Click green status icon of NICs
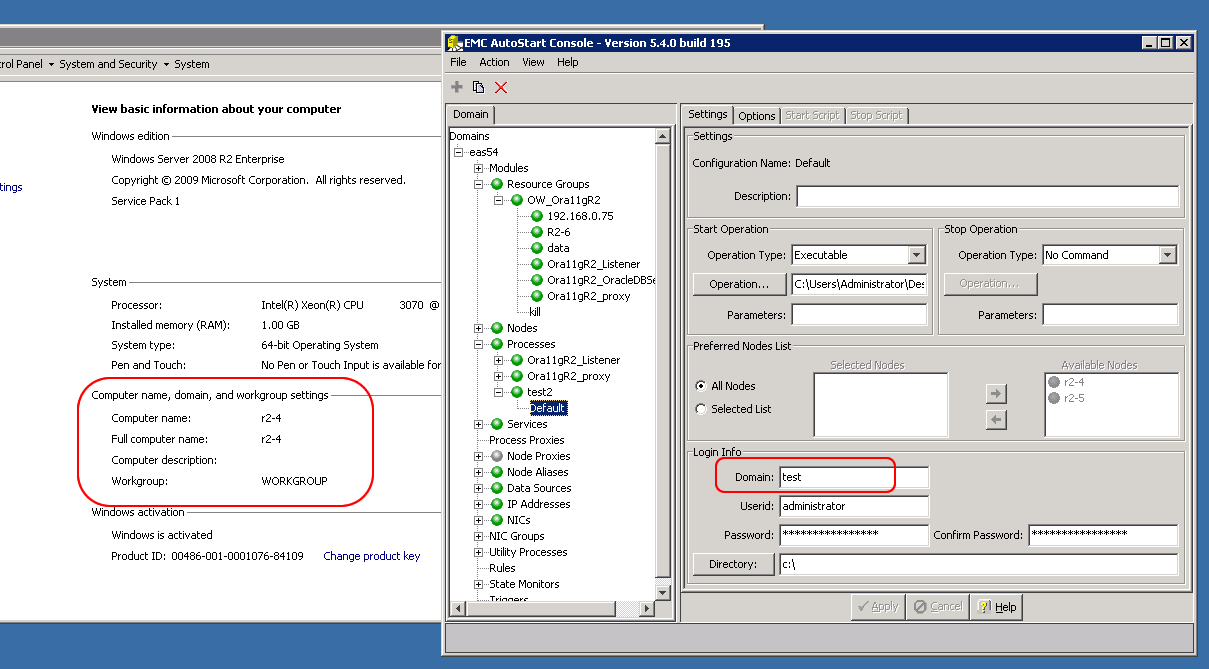The width and height of the screenshot is (1209, 669). (x=496, y=520)
